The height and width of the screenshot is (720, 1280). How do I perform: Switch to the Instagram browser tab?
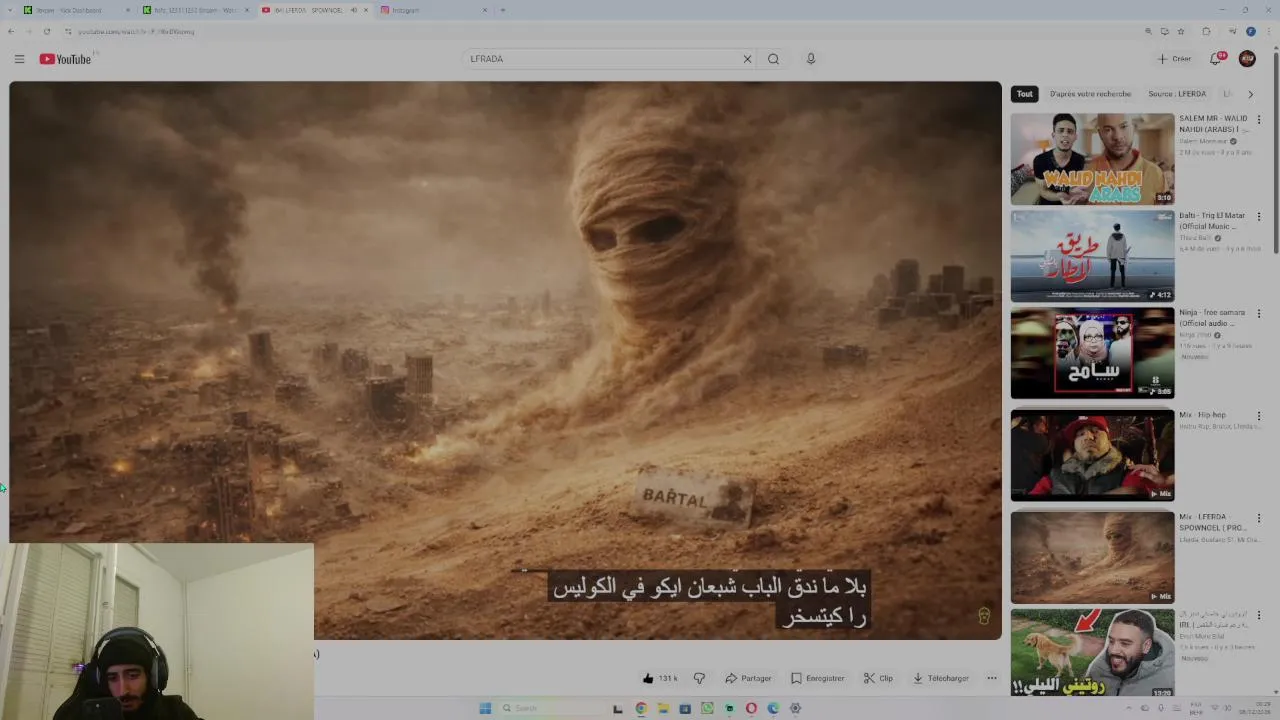click(x=433, y=10)
